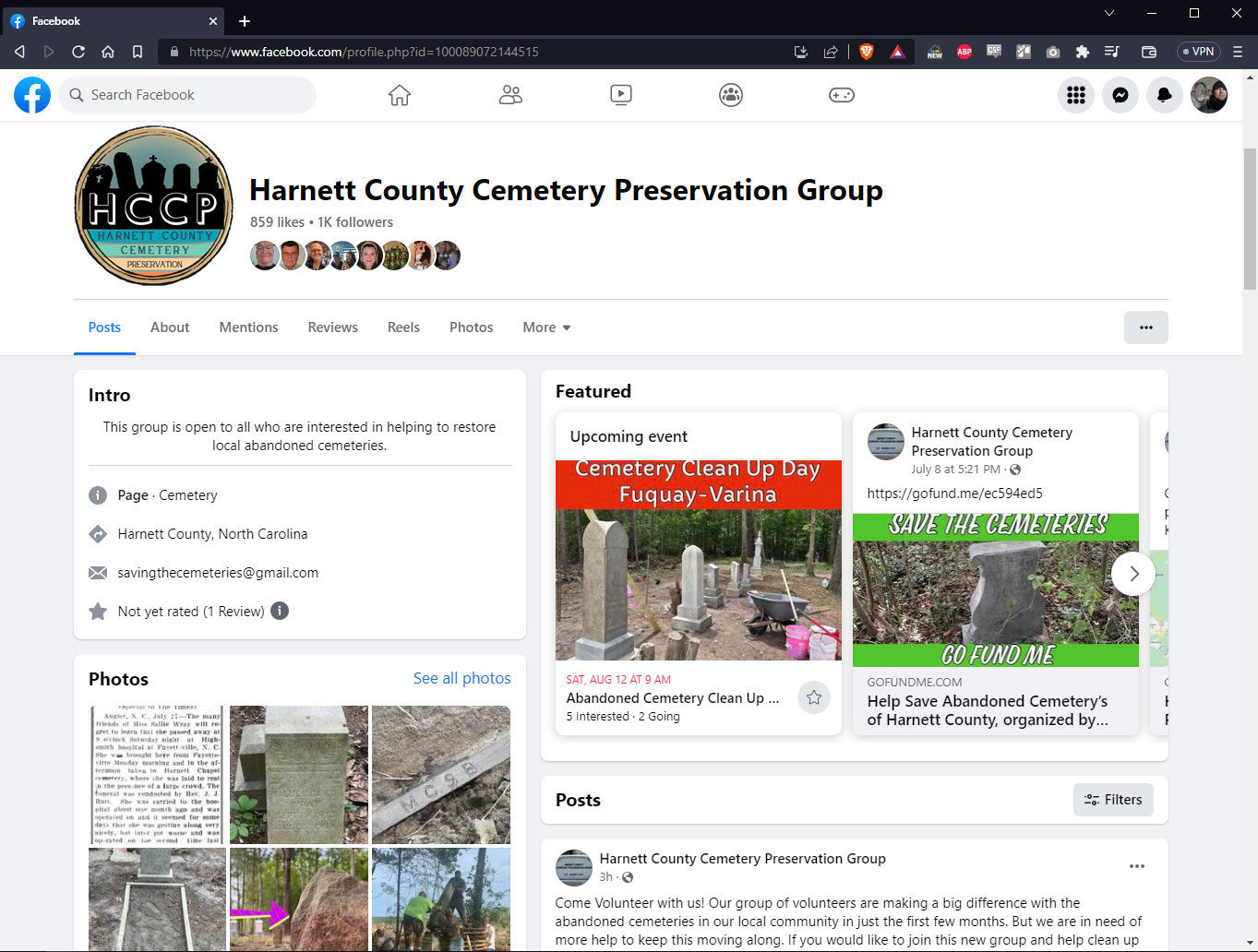Click the browser Home icon
The image size is (1258, 952).
pyautogui.click(x=108, y=52)
